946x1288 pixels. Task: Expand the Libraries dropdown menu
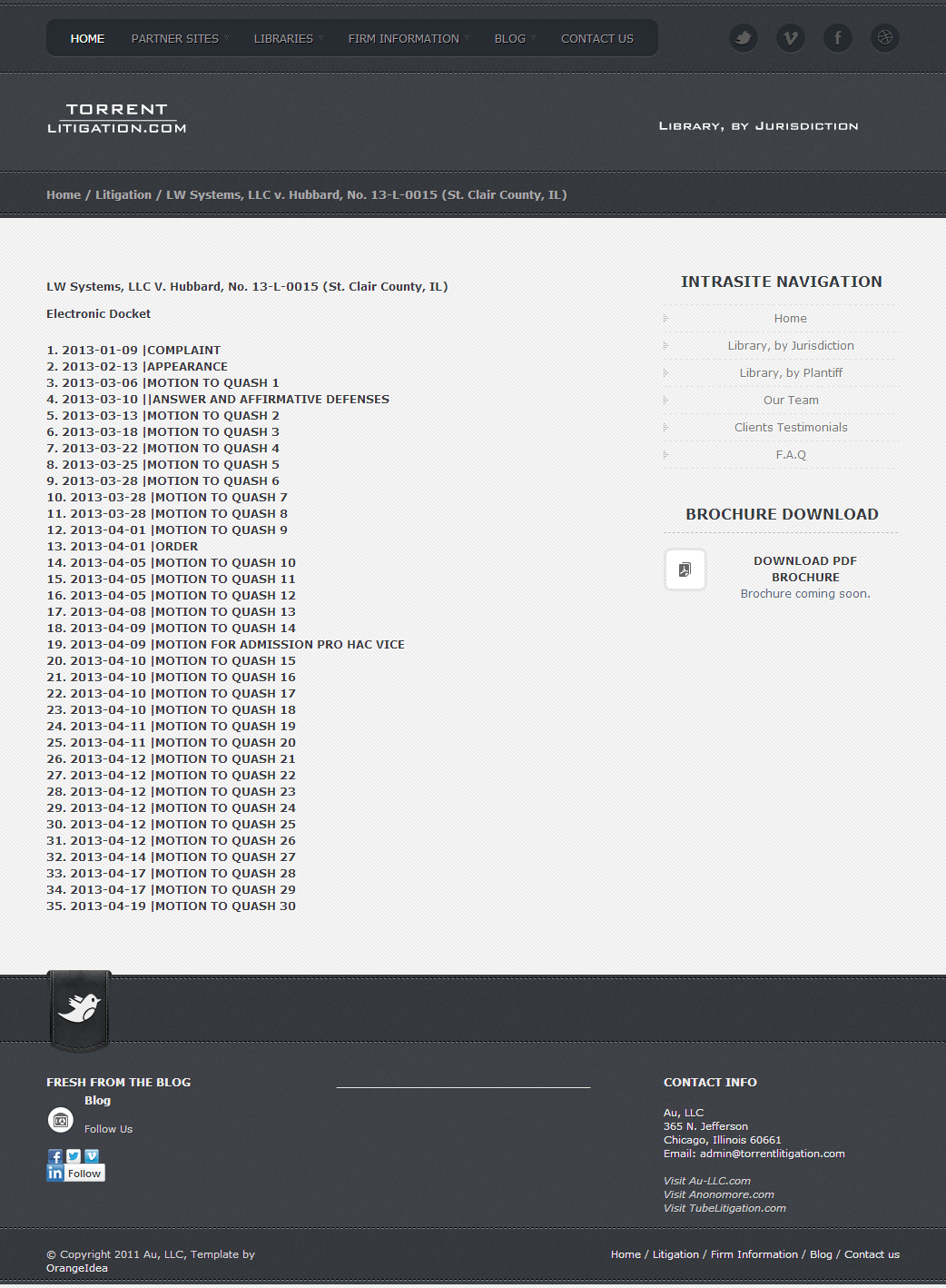283,39
